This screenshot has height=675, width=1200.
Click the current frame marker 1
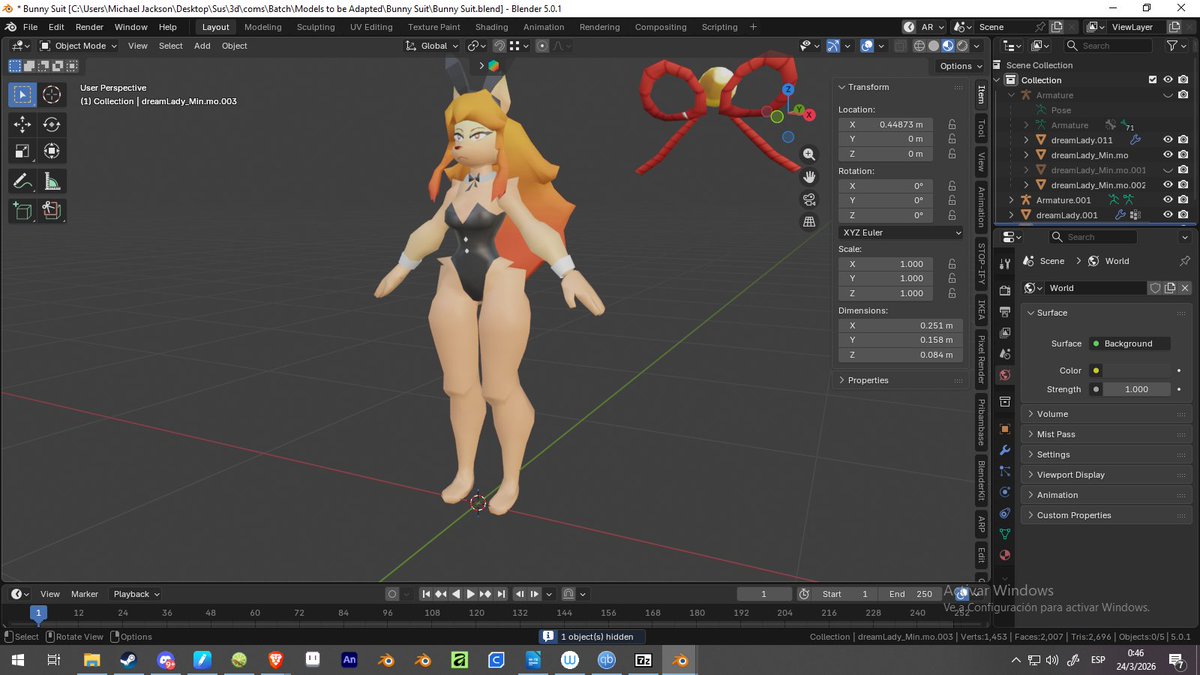click(x=38, y=612)
